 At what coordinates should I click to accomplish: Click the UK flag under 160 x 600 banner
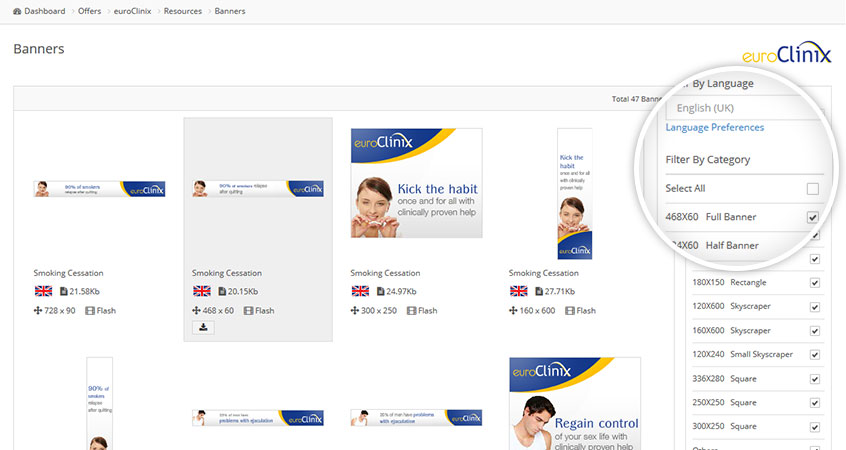tap(518, 291)
